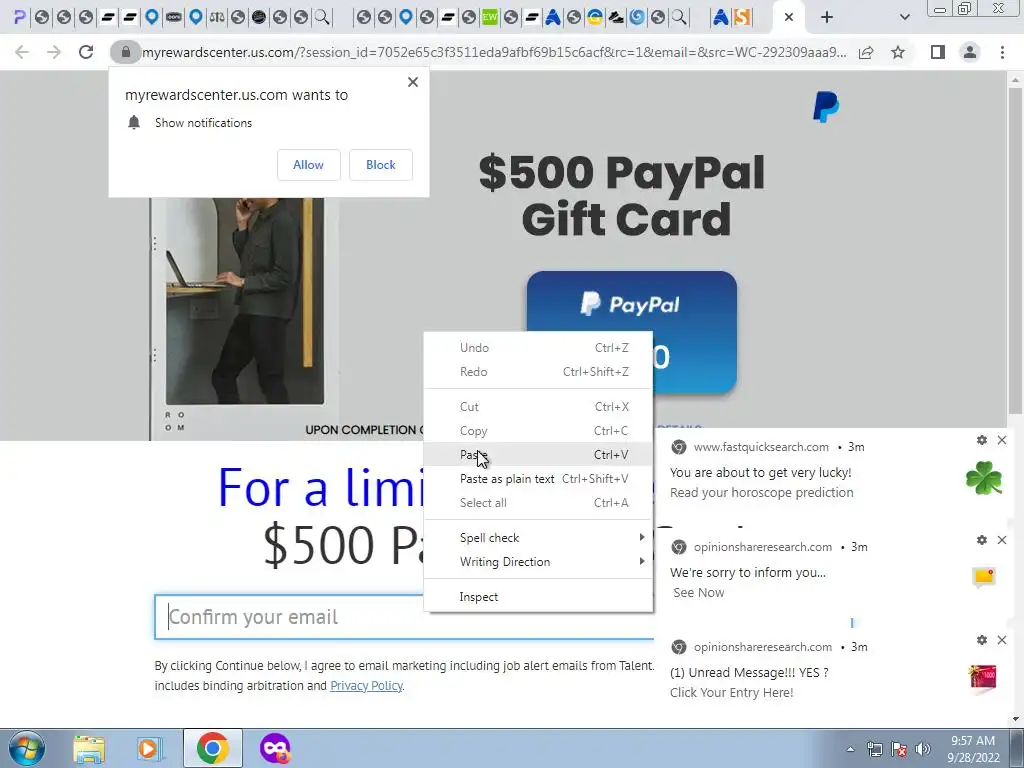The width and height of the screenshot is (1024, 768).
Task: Open the taskbar clock 9:57 AM
Action: [973, 749]
